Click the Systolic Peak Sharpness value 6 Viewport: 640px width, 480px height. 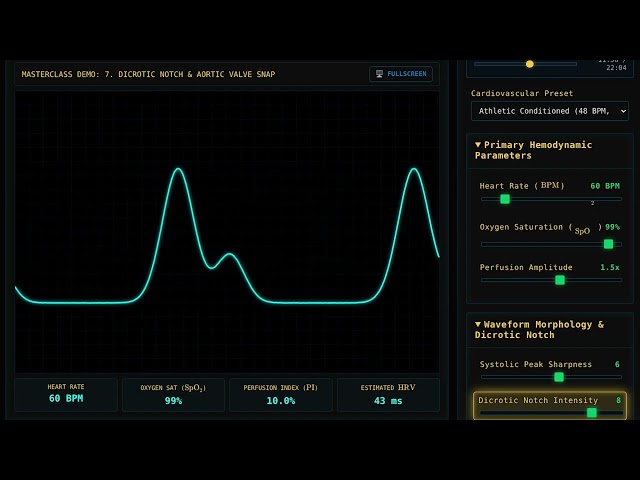617,364
